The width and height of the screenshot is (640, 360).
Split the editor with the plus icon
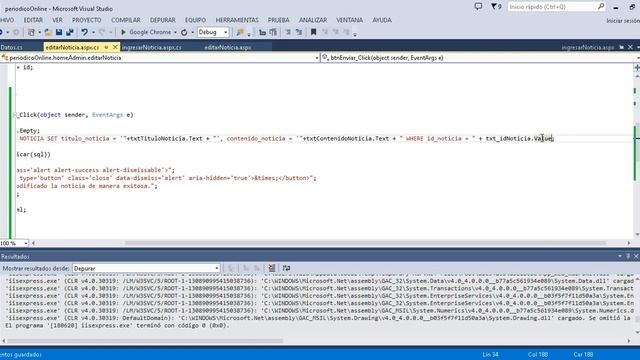click(x=637, y=67)
